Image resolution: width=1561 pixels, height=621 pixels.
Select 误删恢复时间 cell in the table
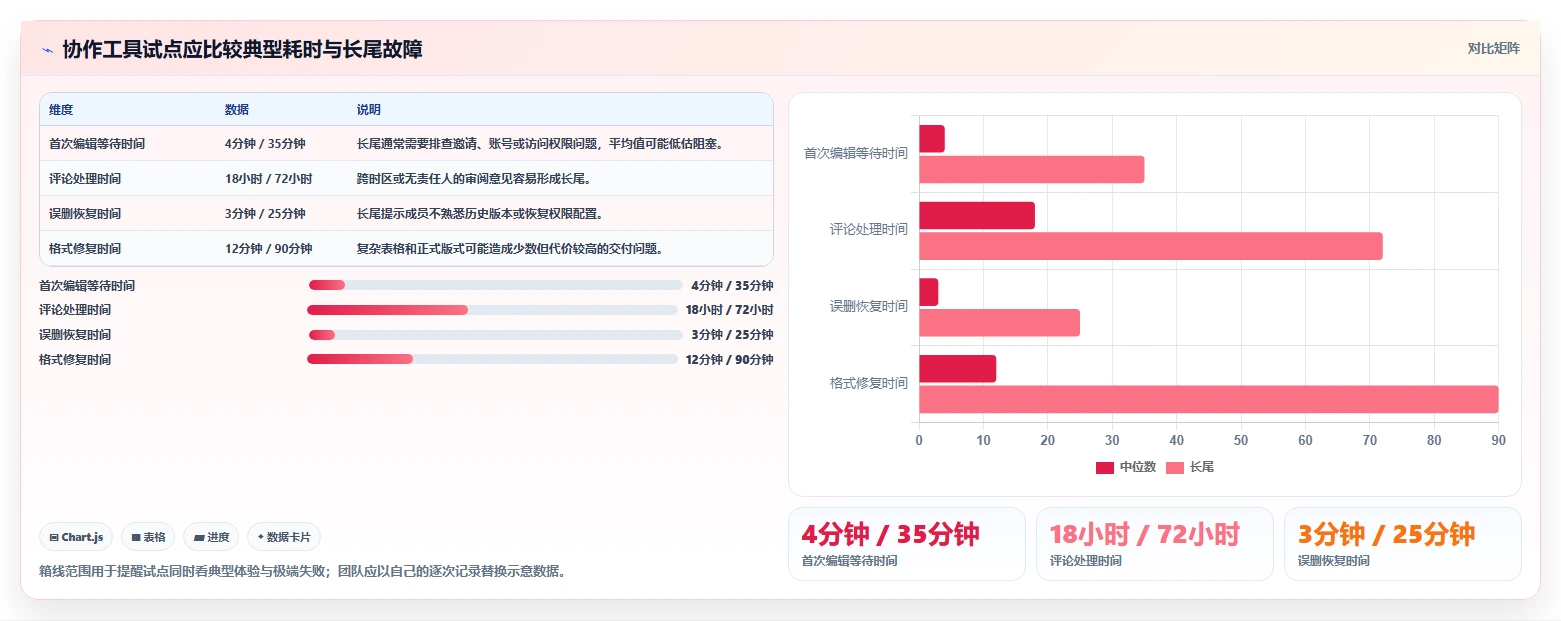pyautogui.click(x=85, y=214)
